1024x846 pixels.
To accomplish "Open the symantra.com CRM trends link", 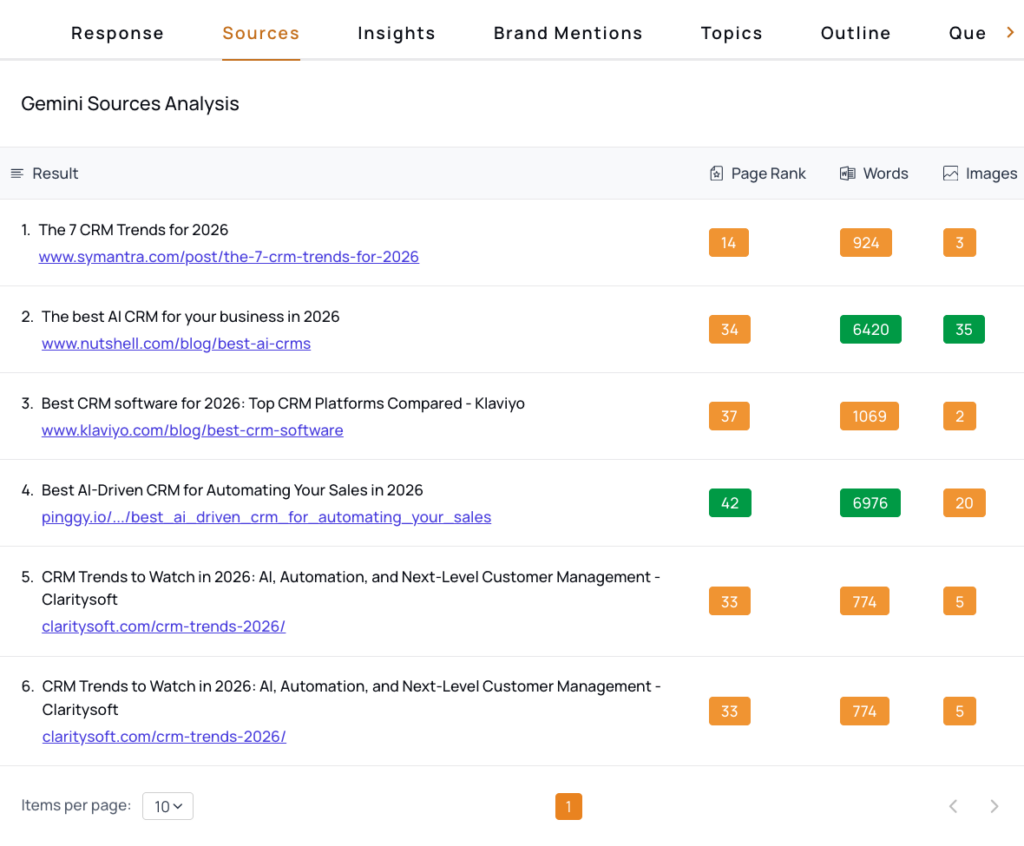I will [x=228, y=257].
